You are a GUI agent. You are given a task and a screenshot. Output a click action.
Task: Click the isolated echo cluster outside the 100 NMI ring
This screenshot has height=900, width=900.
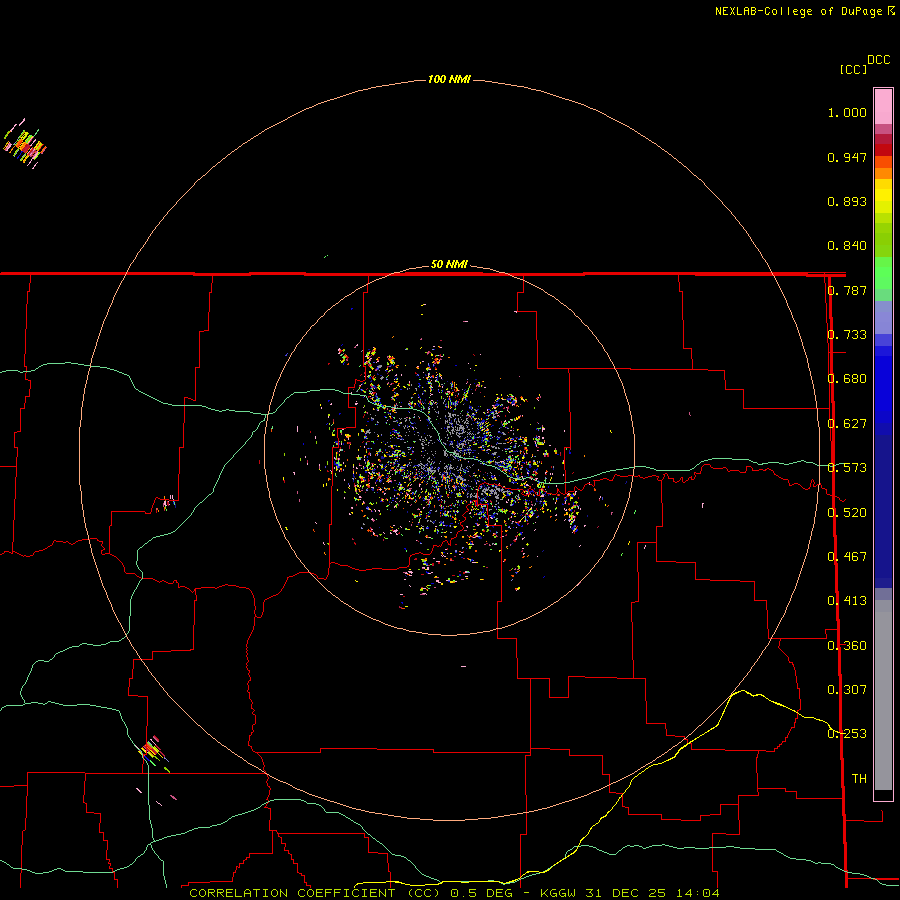pos(25,143)
